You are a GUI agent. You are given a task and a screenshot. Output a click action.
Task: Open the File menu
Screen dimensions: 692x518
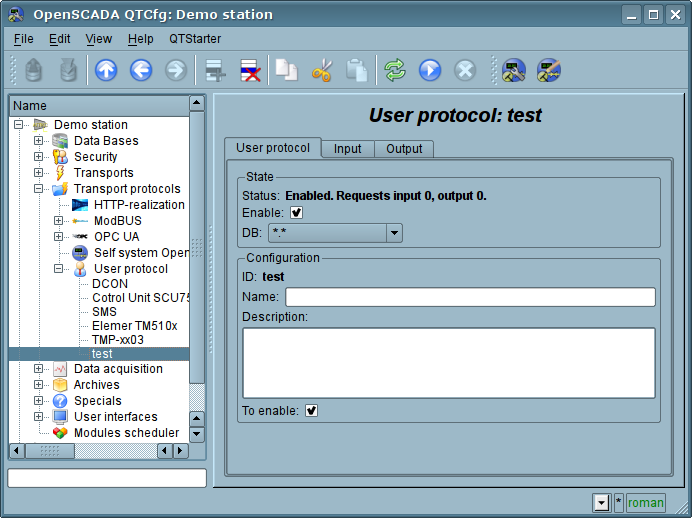point(23,39)
